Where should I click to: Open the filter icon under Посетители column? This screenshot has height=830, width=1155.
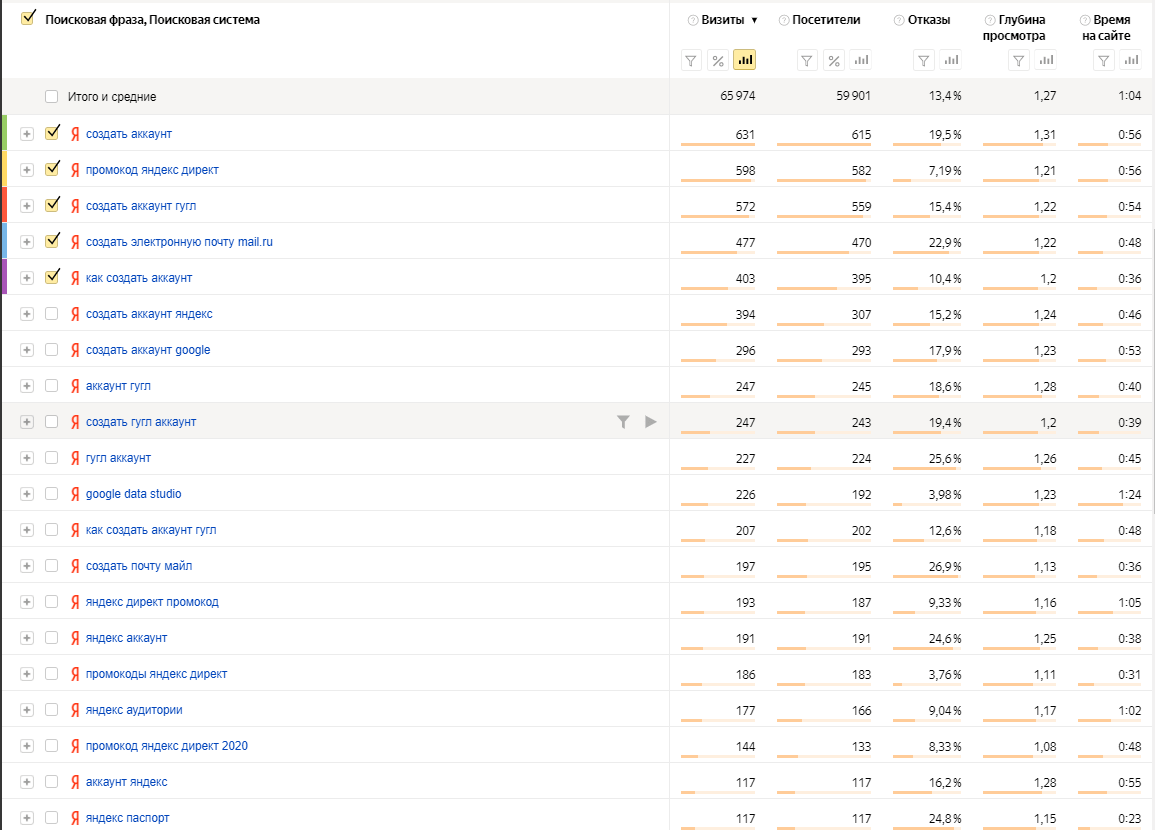[807, 60]
